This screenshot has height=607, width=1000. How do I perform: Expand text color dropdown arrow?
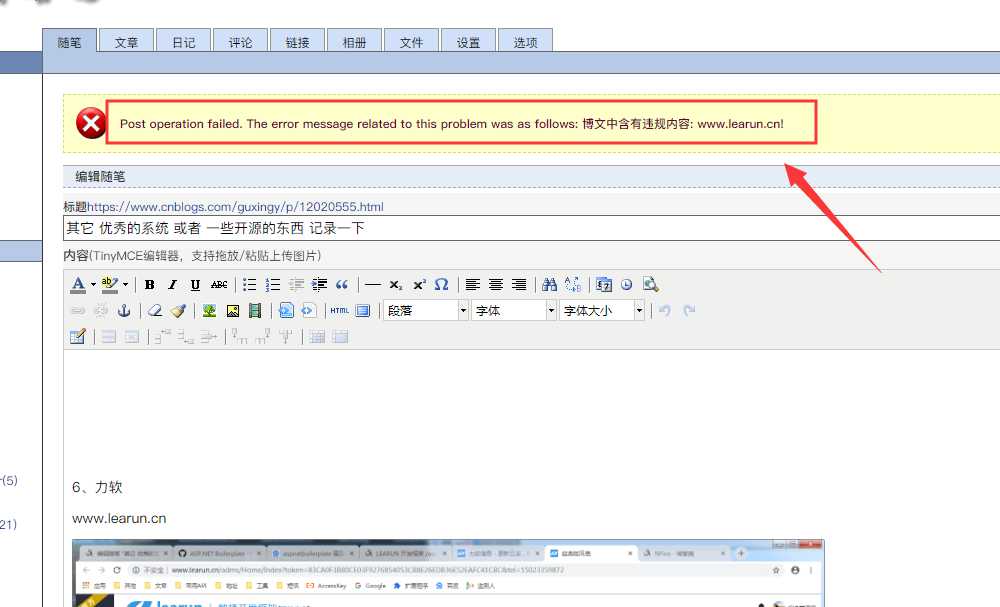93,284
